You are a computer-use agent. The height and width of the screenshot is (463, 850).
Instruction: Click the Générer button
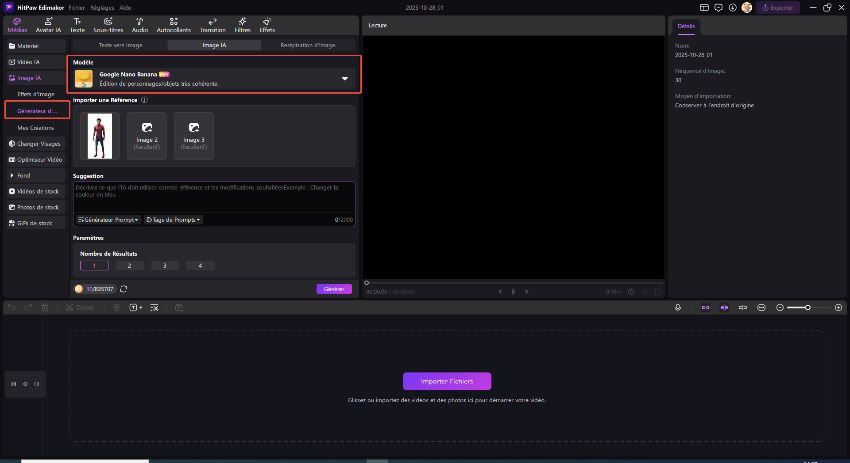pyautogui.click(x=334, y=289)
